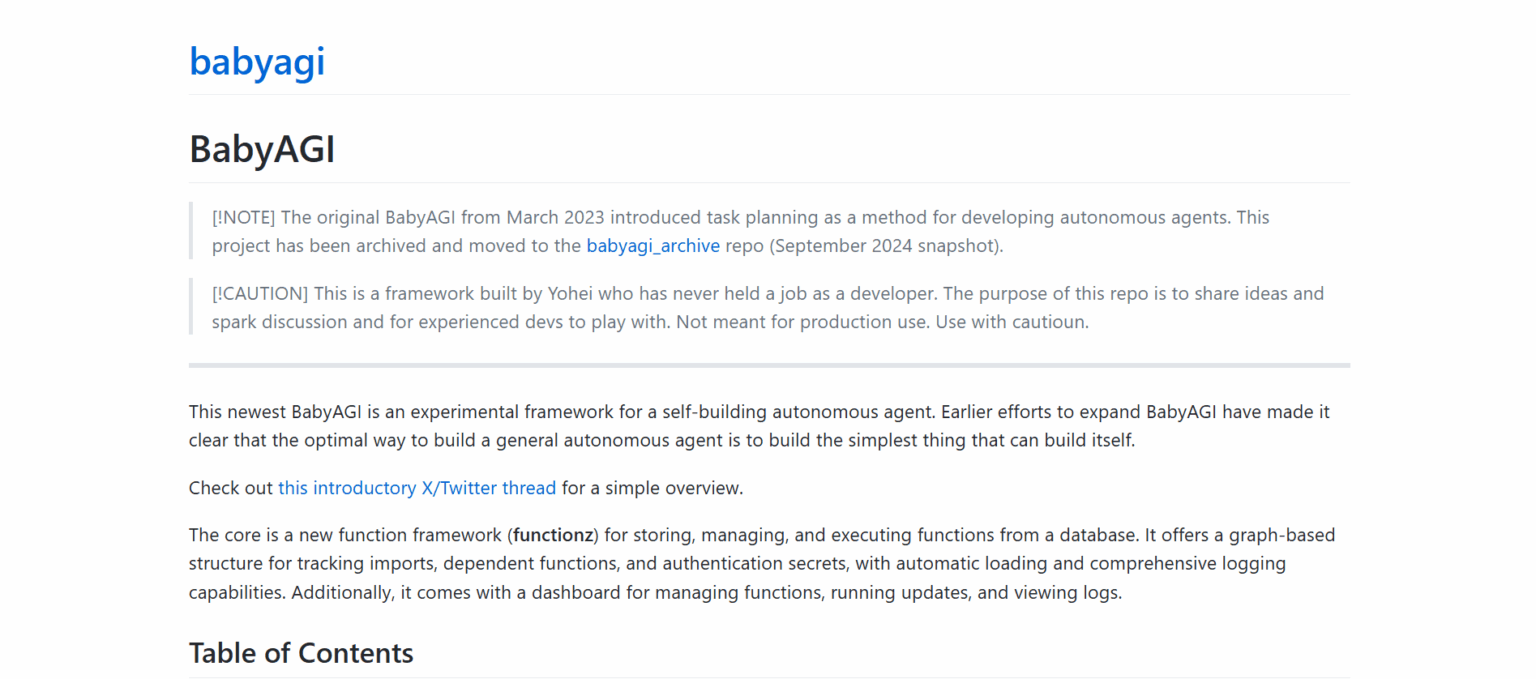
Task: Click the [!CAUTION] label in the second blockquote
Action: [259, 294]
